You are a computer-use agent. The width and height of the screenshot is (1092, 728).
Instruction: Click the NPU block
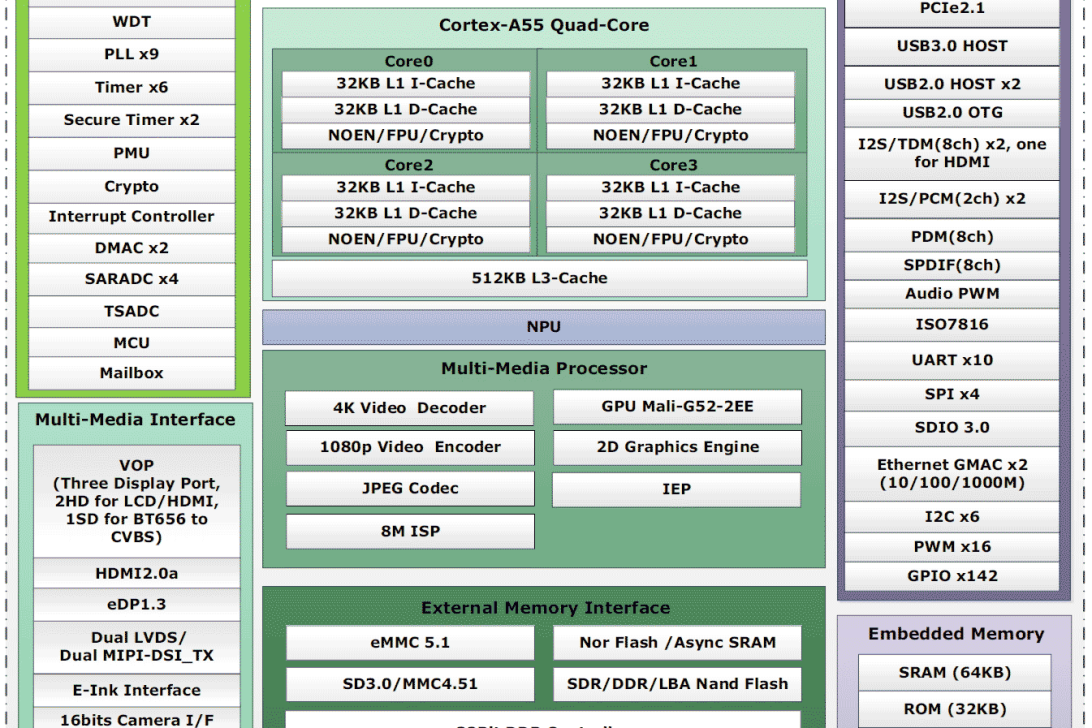543,327
